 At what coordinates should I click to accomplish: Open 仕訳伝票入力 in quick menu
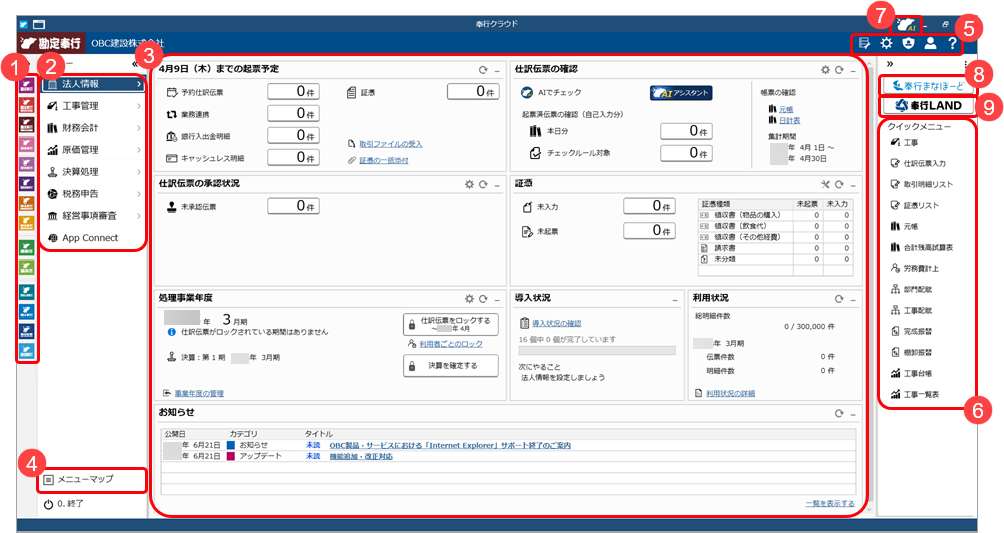click(x=918, y=163)
